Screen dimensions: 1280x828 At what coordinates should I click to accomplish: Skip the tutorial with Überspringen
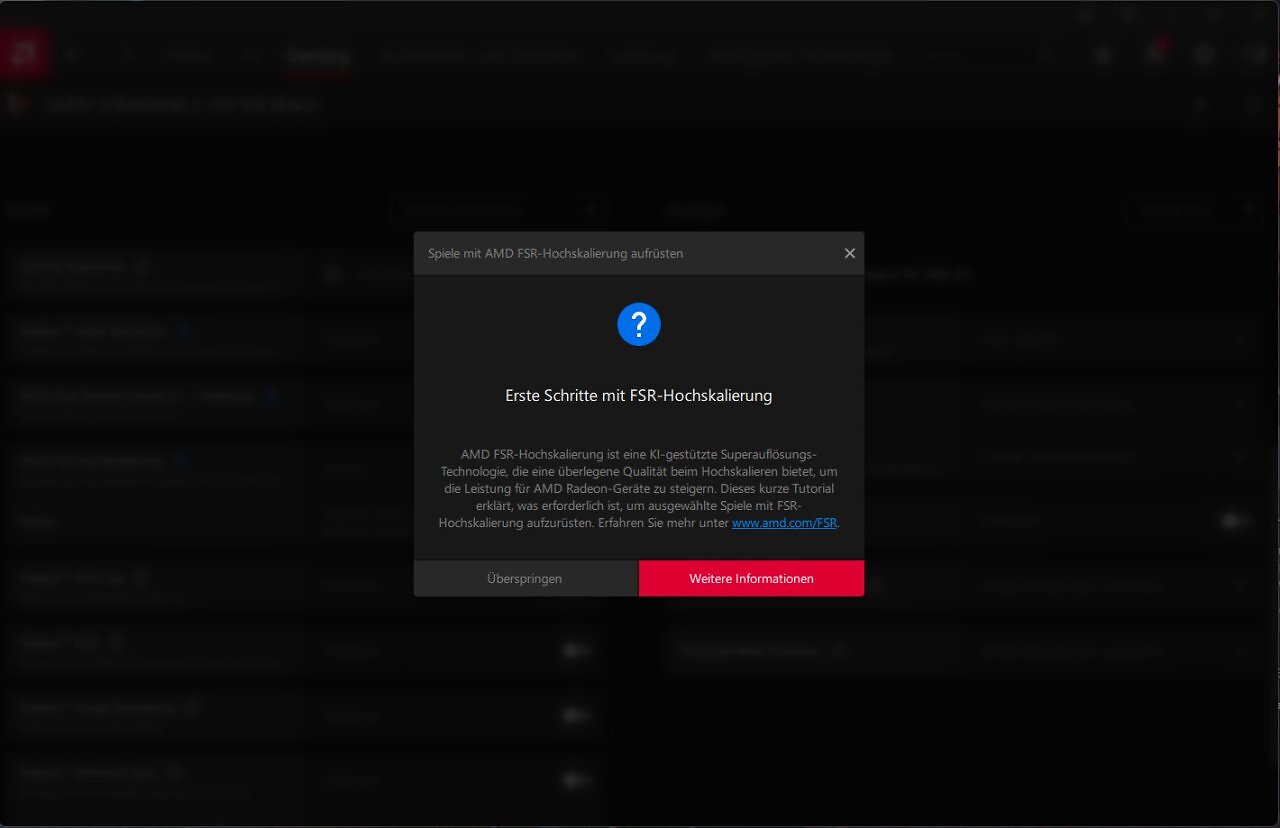(526, 578)
